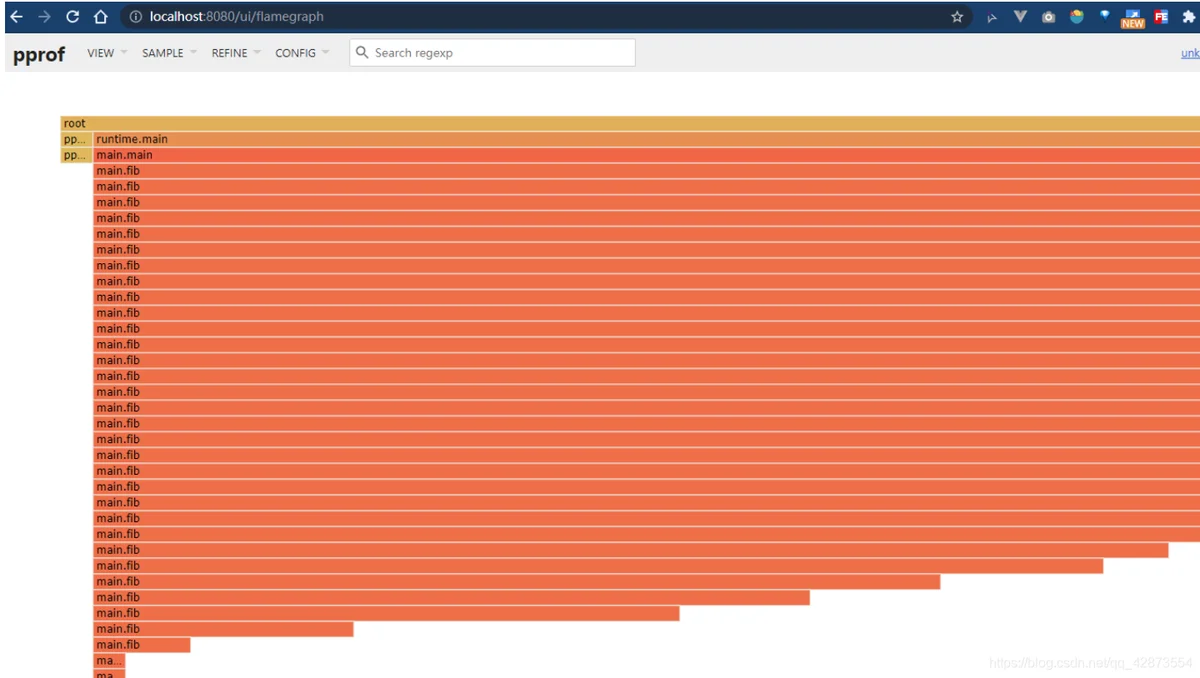The height and width of the screenshot is (678, 1200).
Task: Follow the unk link at top right
Action: 1190,53
